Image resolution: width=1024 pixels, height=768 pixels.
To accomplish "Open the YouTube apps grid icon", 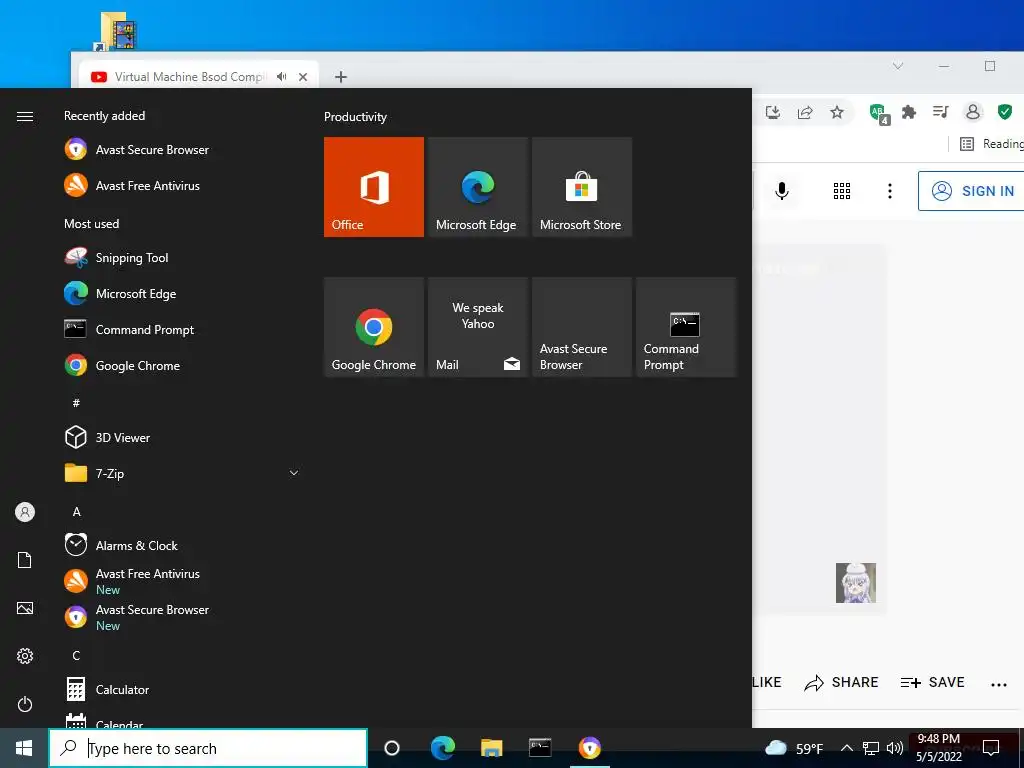I will 842,191.
